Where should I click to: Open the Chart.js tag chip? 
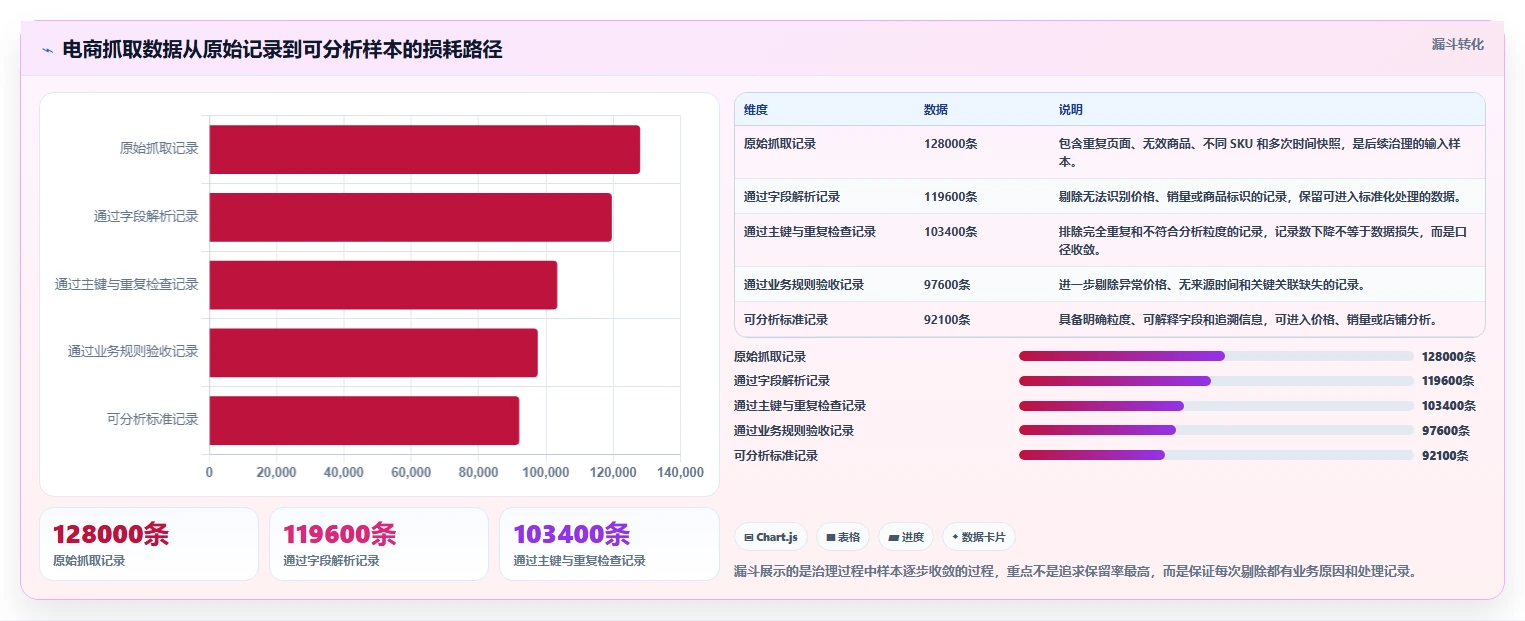(771, 537)
